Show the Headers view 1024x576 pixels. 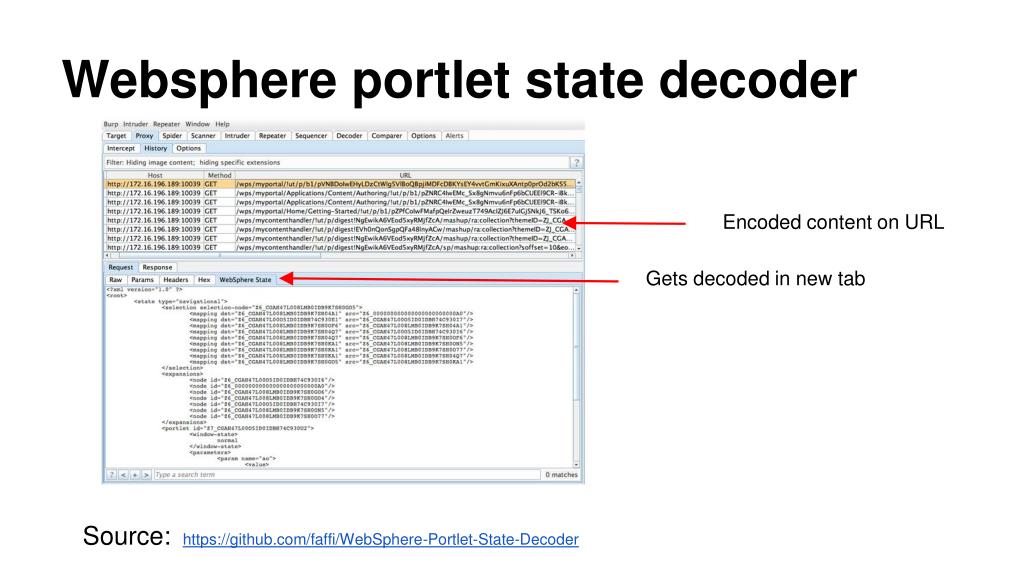tap(176, 280)
